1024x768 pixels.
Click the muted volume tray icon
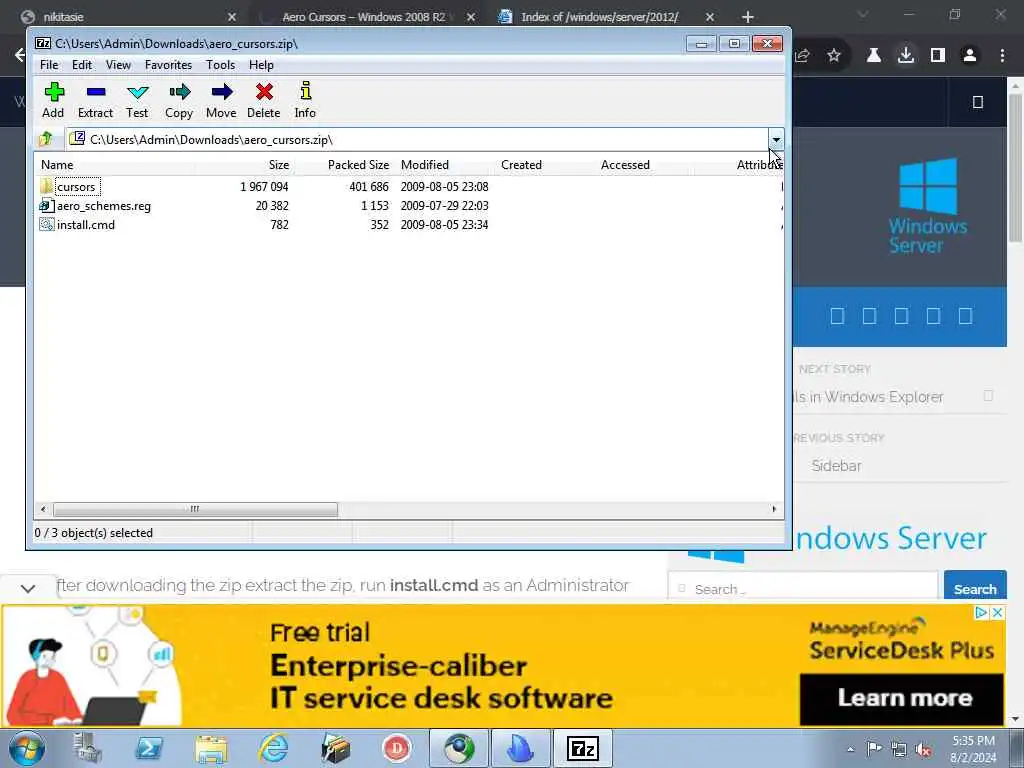pos(923,750)
